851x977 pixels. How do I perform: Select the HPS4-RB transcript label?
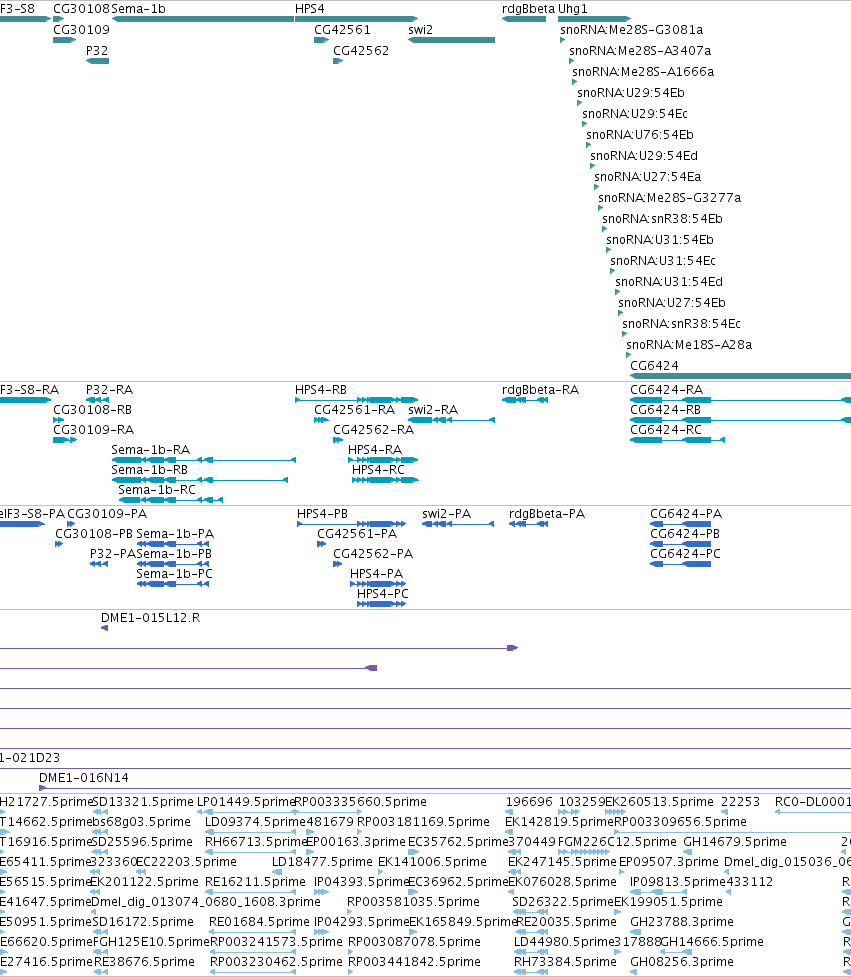(x=321, y=390)
